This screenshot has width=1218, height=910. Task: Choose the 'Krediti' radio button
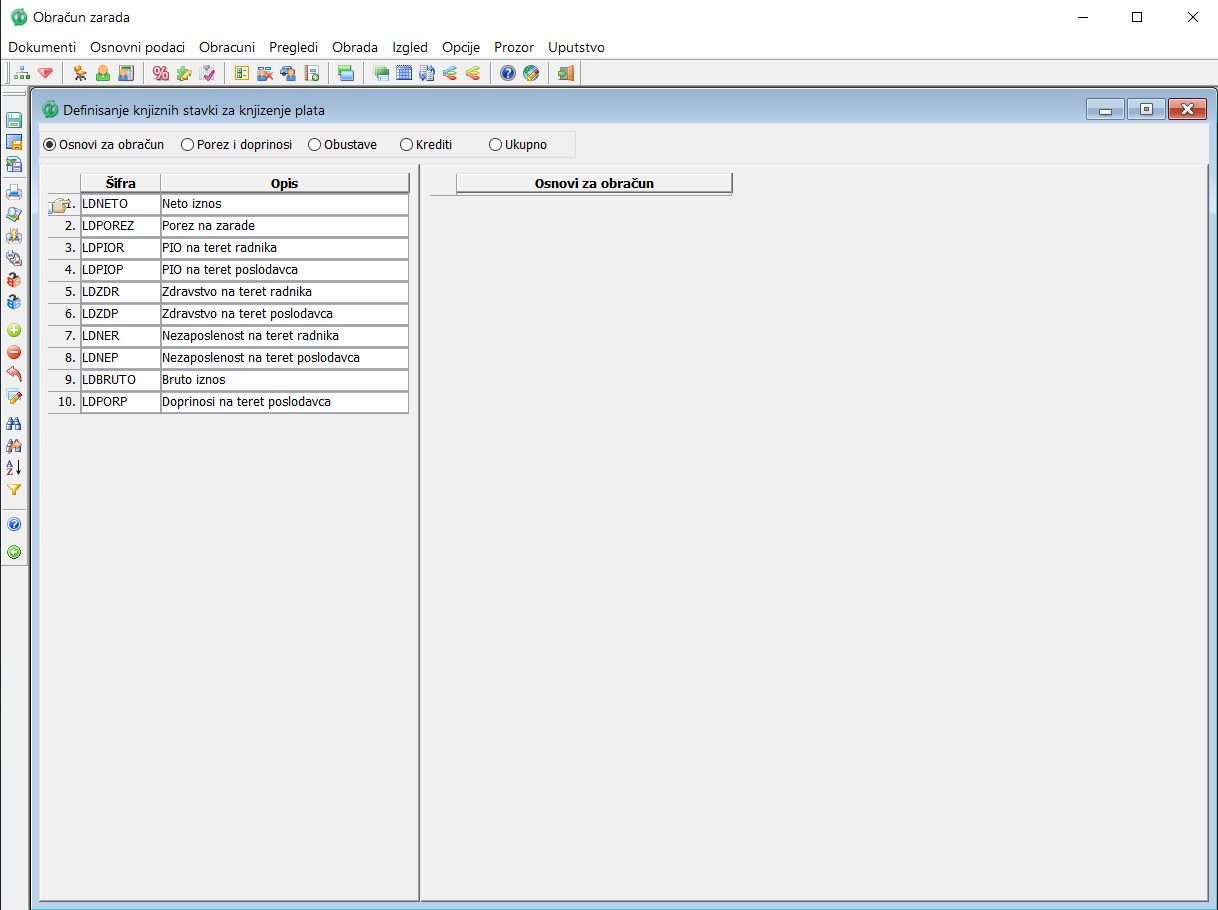click(407, 145)
